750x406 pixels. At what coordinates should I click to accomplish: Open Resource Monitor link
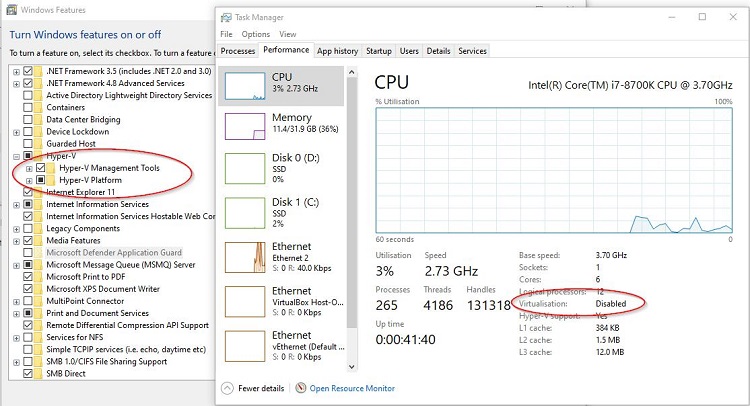(x=352, y=388)
